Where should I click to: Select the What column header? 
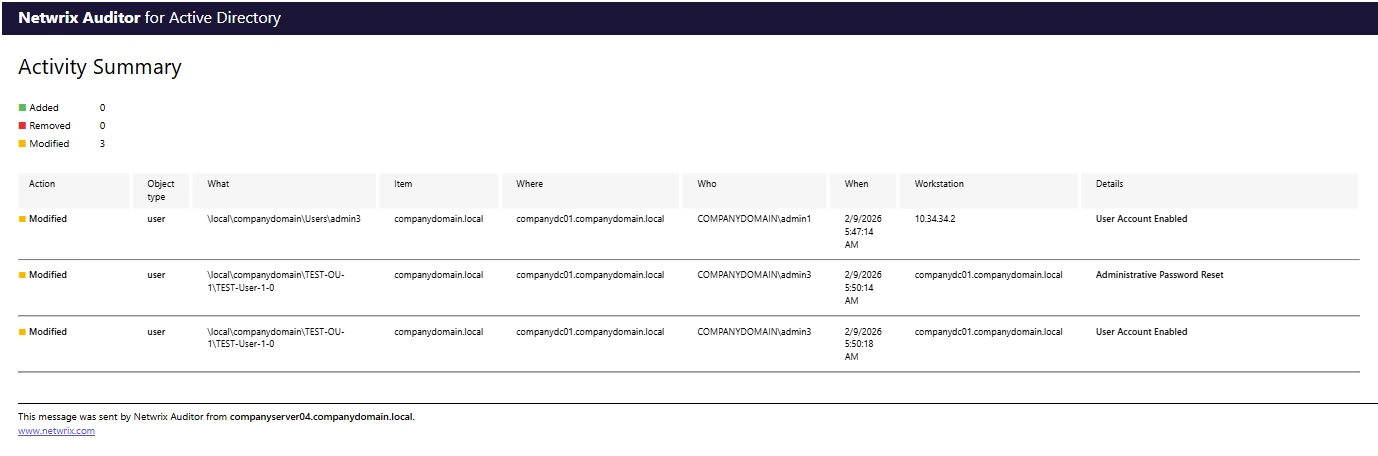(x=218, y=184)
